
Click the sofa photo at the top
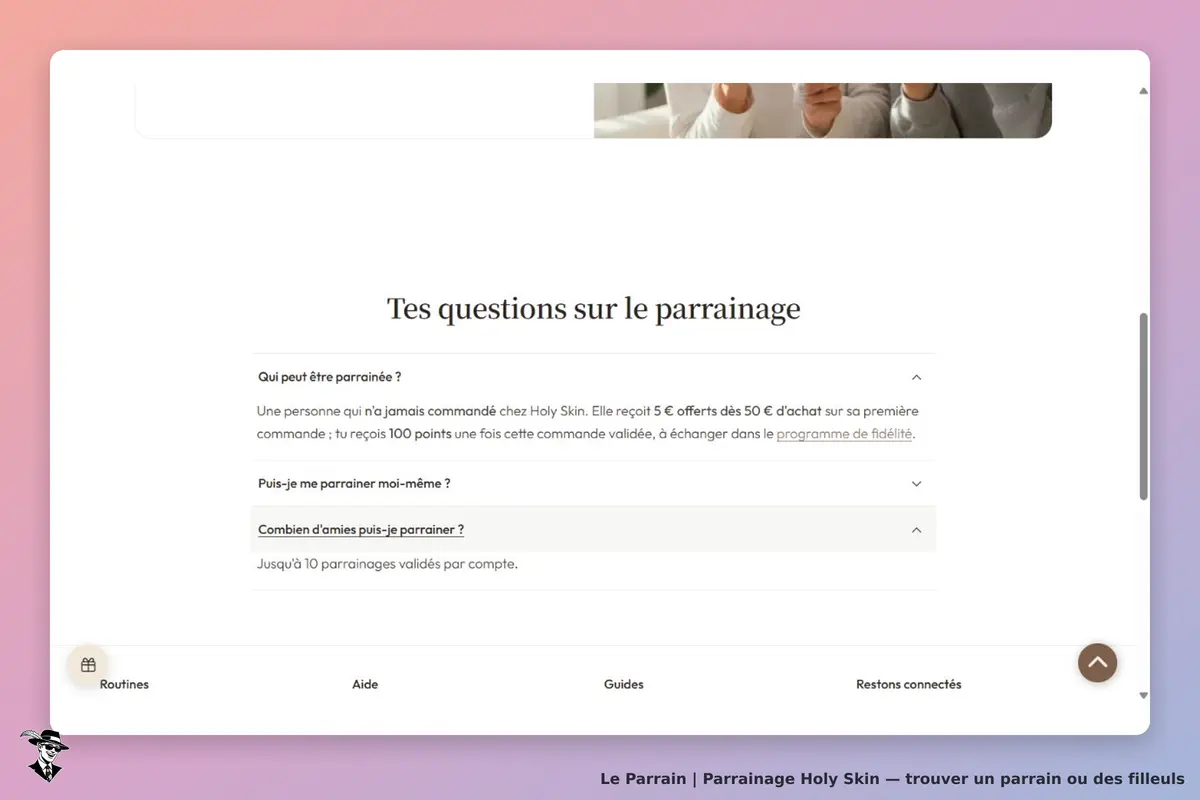[x=823, y=110]
